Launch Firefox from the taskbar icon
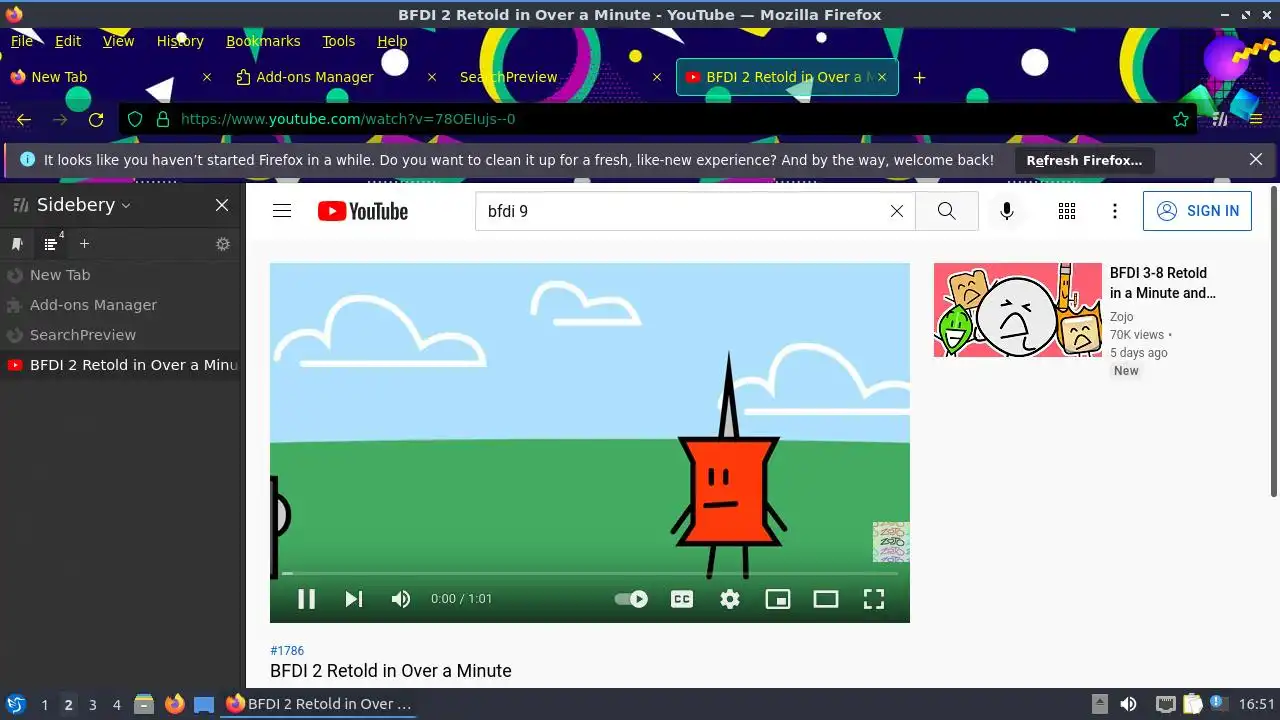 174,704
